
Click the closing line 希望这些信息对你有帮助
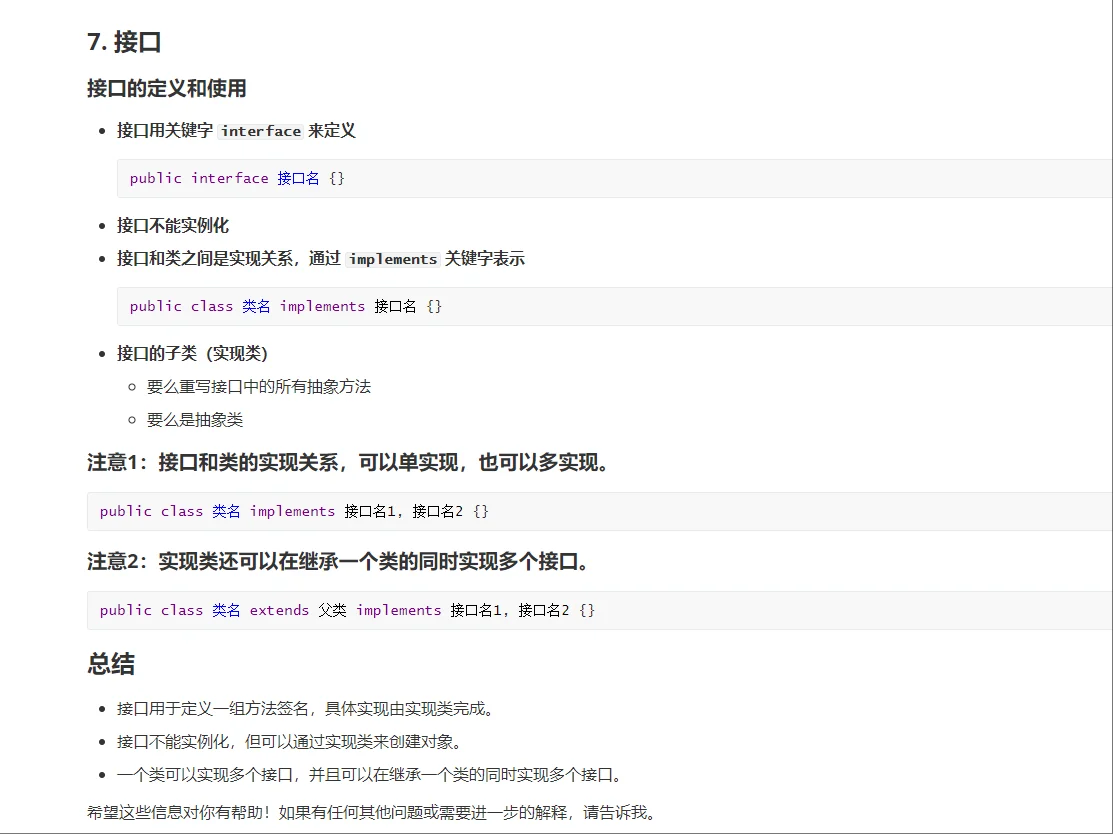coord(370,813)
